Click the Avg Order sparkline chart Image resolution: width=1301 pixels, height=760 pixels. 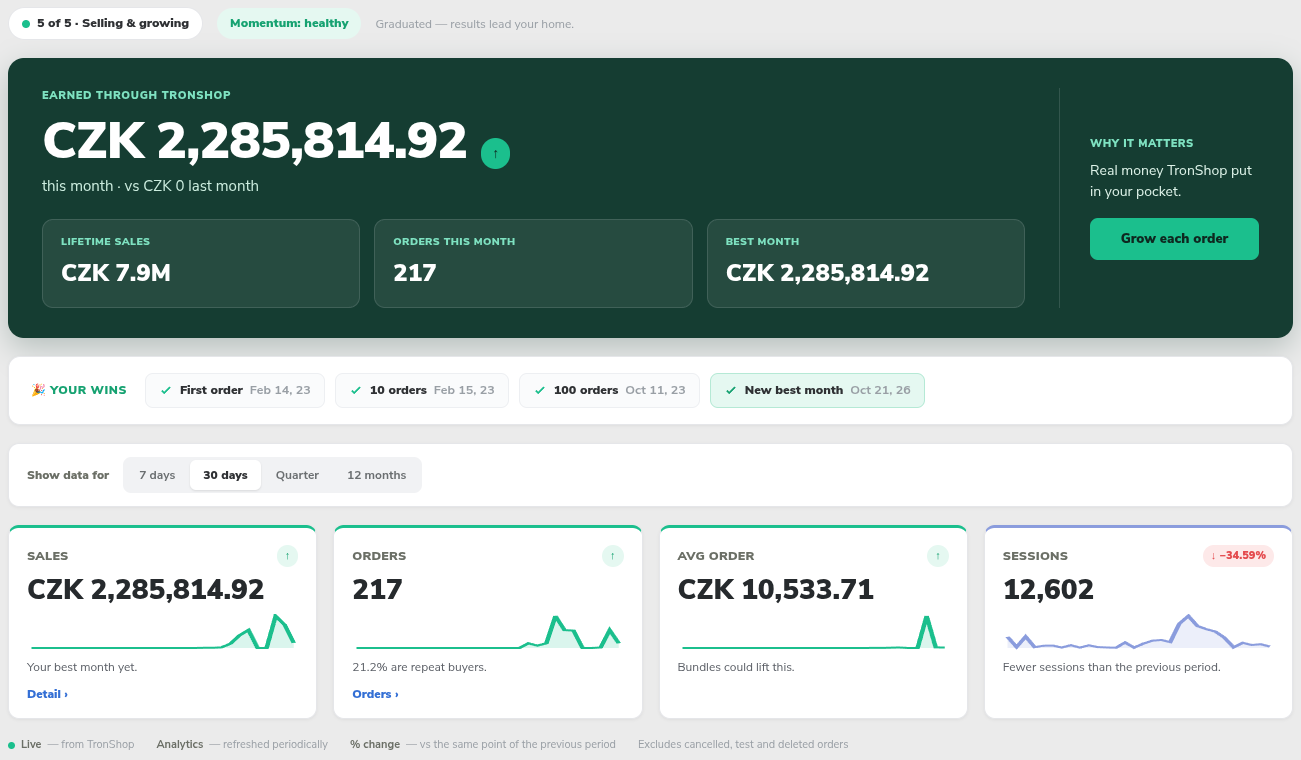click(813, 631)
